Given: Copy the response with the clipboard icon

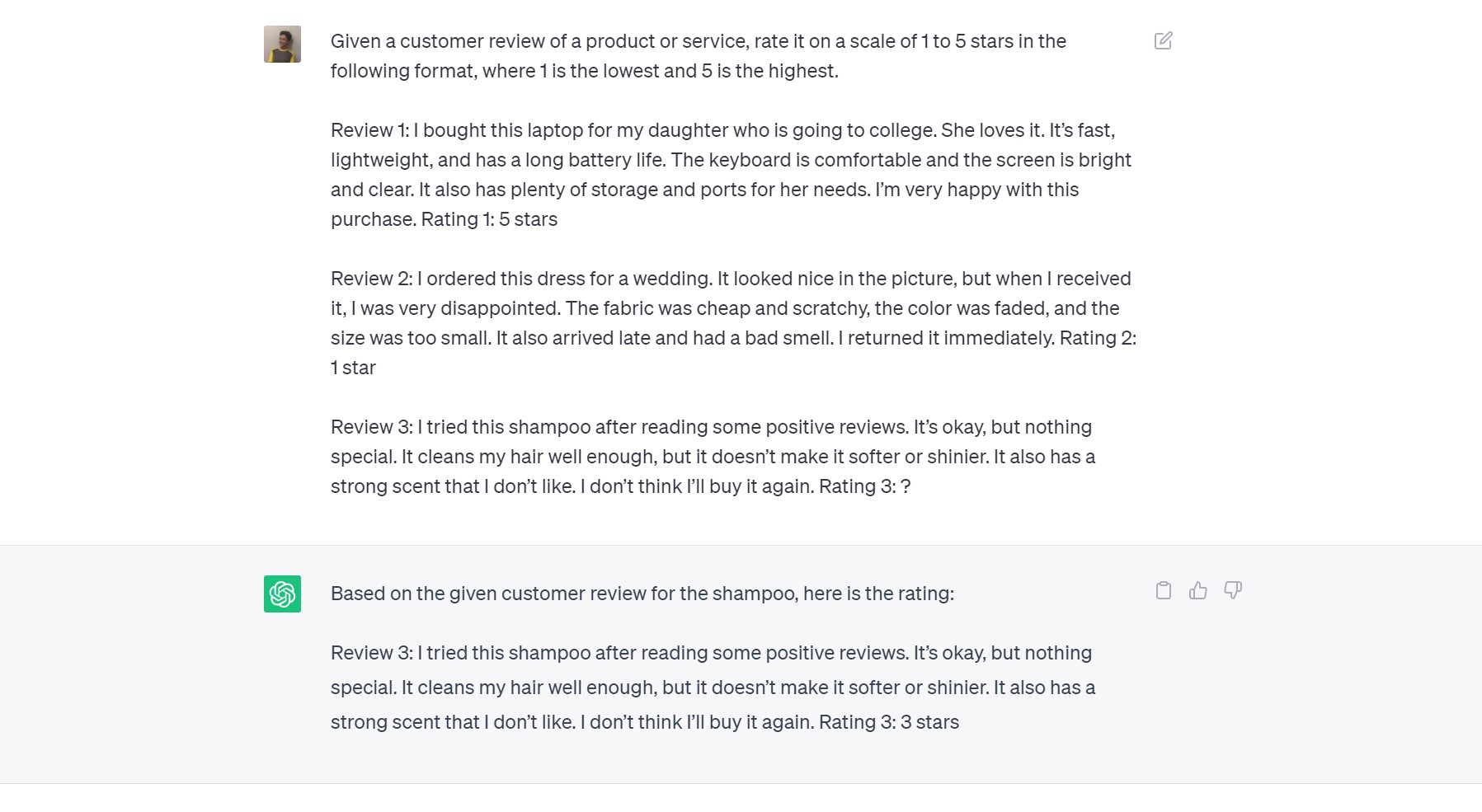Looking at the screenshot, I should (x=1163, y=590).
